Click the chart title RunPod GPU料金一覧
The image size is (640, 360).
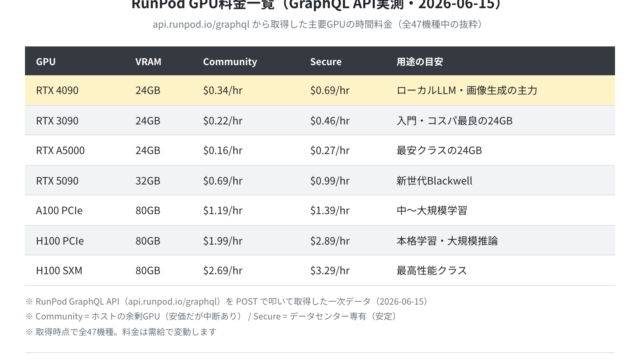click(x=202, y=5)
